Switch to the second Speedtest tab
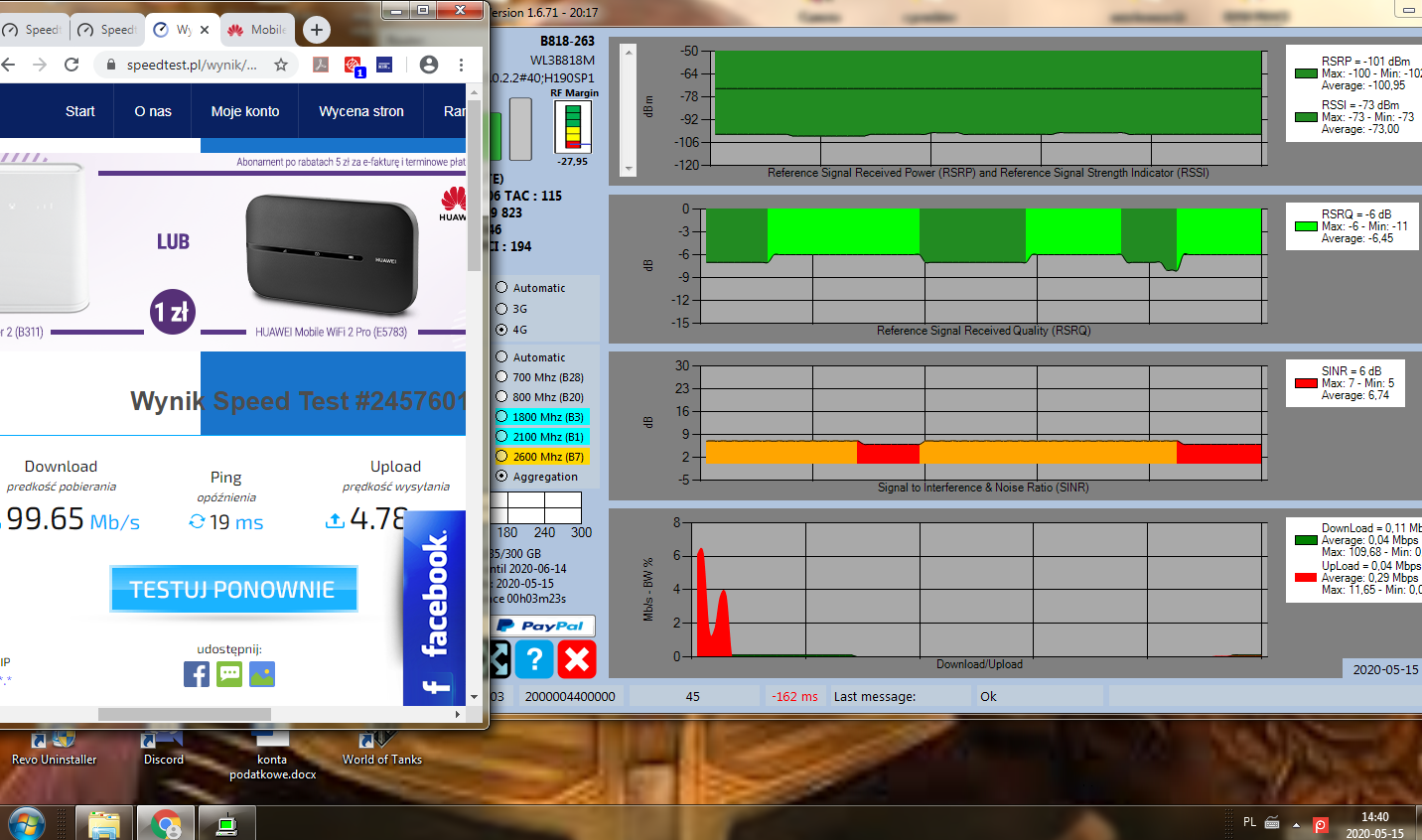The width and height of the screenshot is (1422, 840). 107,30
